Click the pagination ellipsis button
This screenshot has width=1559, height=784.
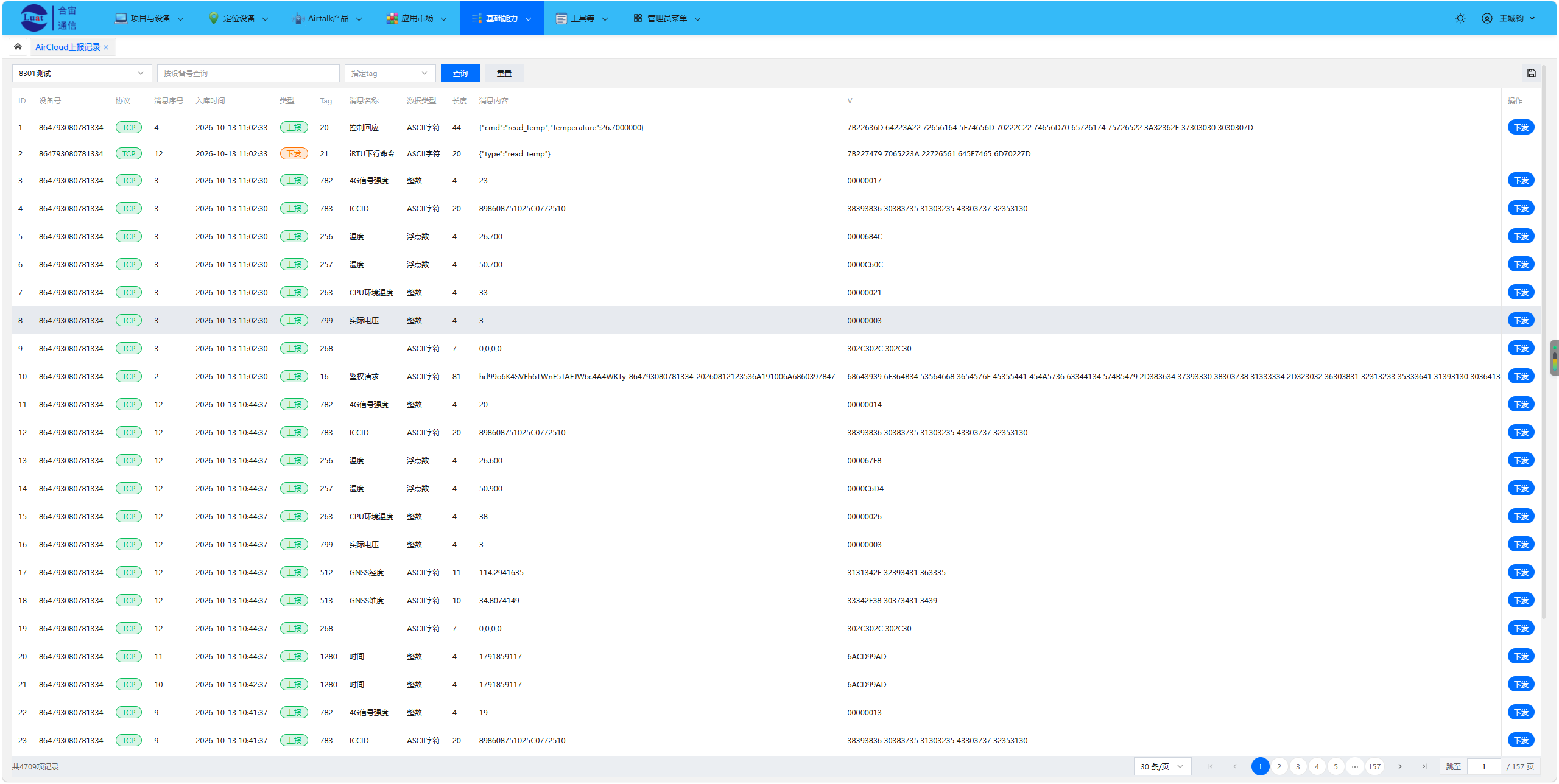(x=1355, y=766)
